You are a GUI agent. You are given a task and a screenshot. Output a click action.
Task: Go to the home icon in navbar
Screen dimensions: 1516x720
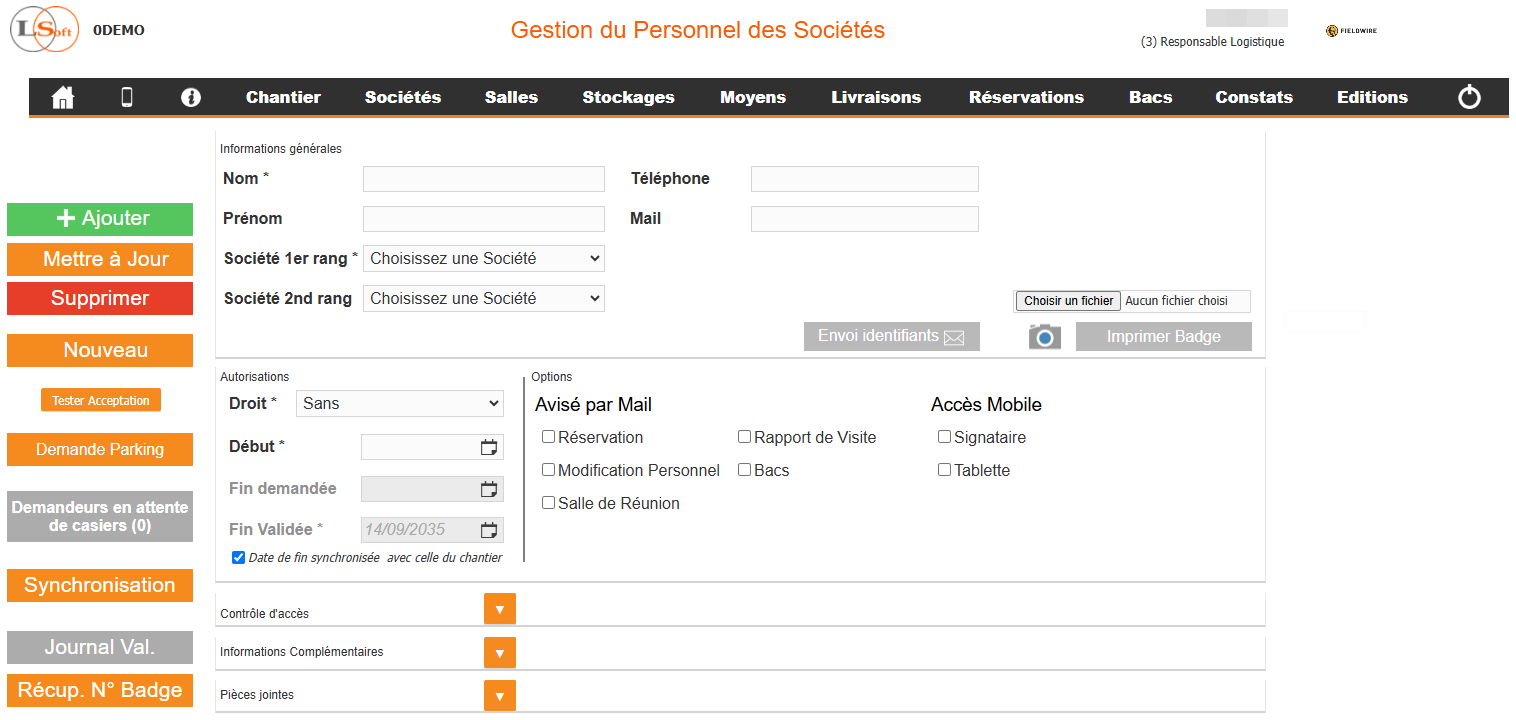[x=63, y=97]
